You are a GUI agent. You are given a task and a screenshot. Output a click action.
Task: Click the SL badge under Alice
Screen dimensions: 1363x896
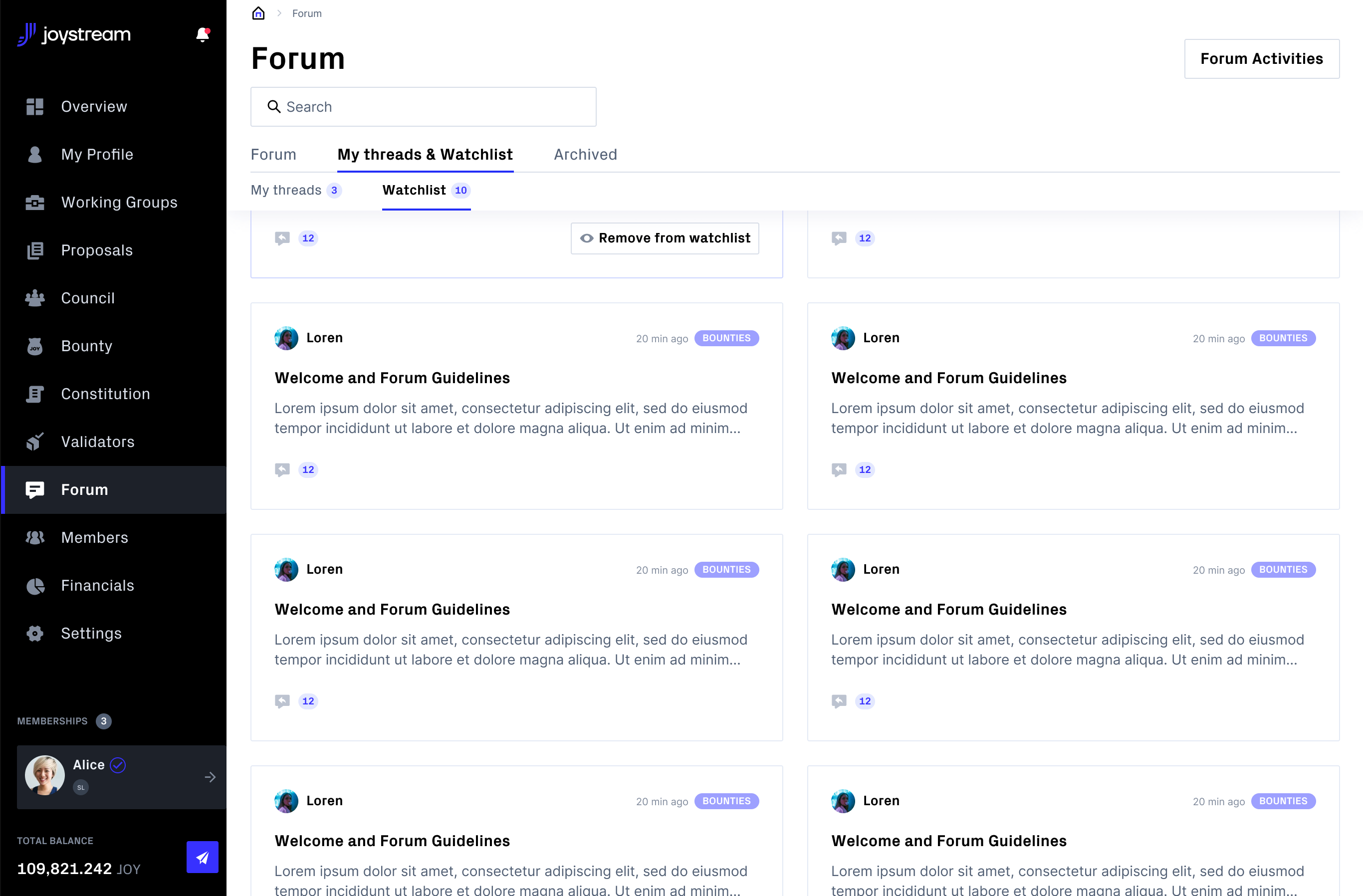click(81, 787)
